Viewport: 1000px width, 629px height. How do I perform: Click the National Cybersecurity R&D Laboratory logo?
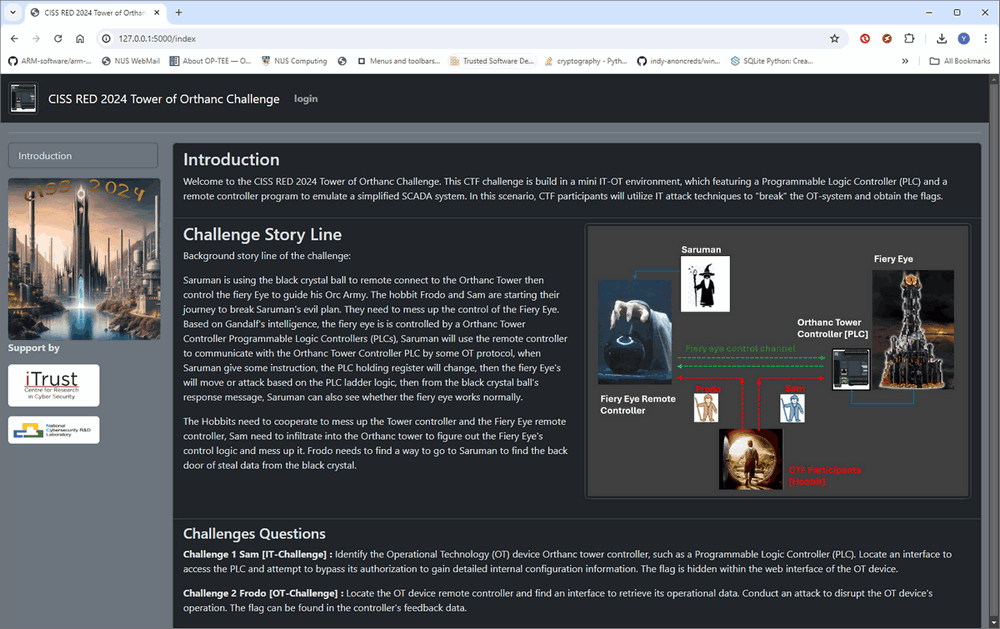54,430
